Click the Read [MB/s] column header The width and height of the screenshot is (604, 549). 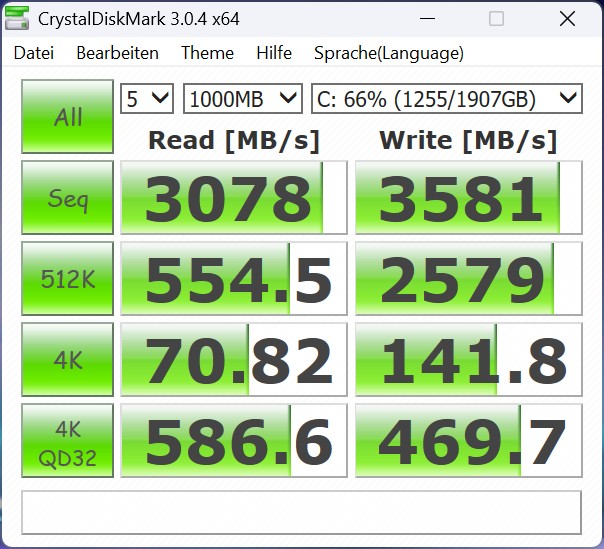(234, 140)
